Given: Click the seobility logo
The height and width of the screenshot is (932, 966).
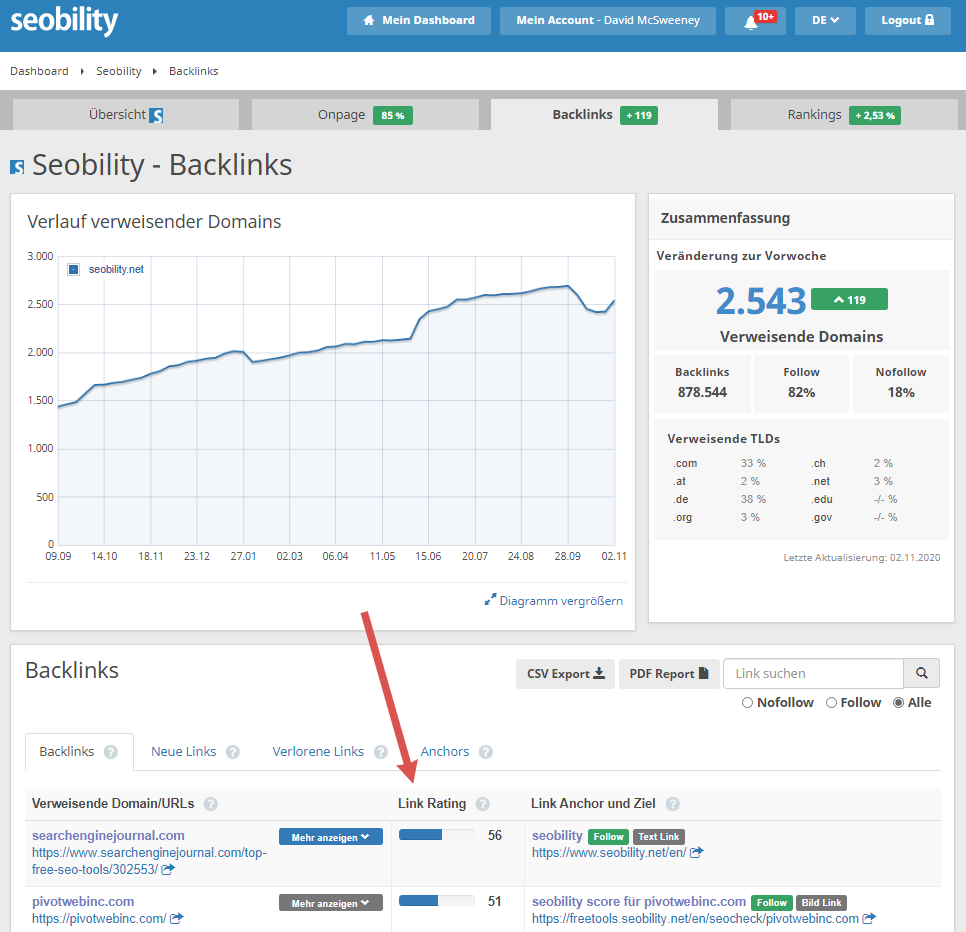Looking at the screenshot, I should point(64,20).
